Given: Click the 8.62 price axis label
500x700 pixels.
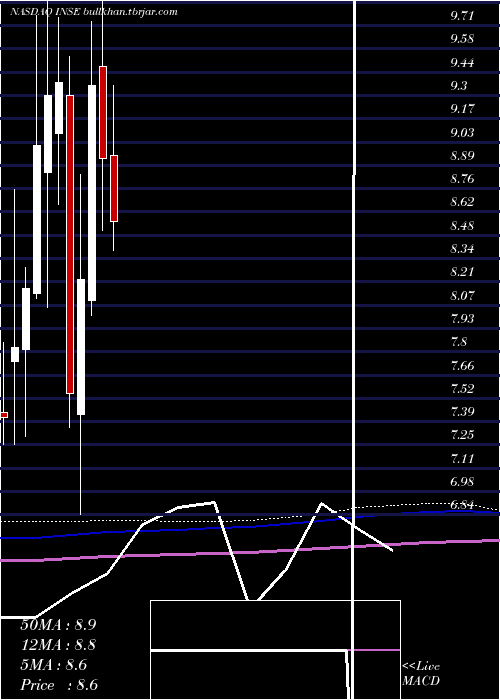Looking at the screenshot, I should [x=462, y=202].
